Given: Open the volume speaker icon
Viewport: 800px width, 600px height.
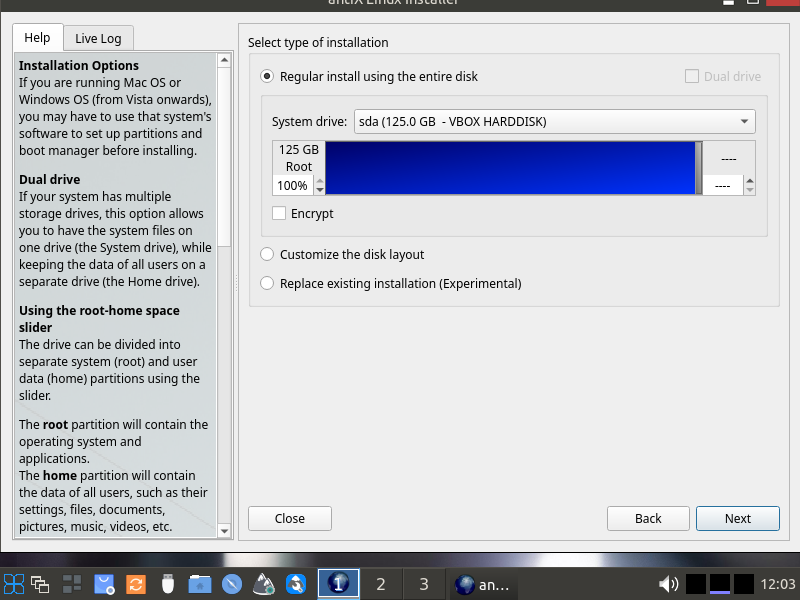Looking at the screenshot, I should pyautogui.click(x=668, y=584).
